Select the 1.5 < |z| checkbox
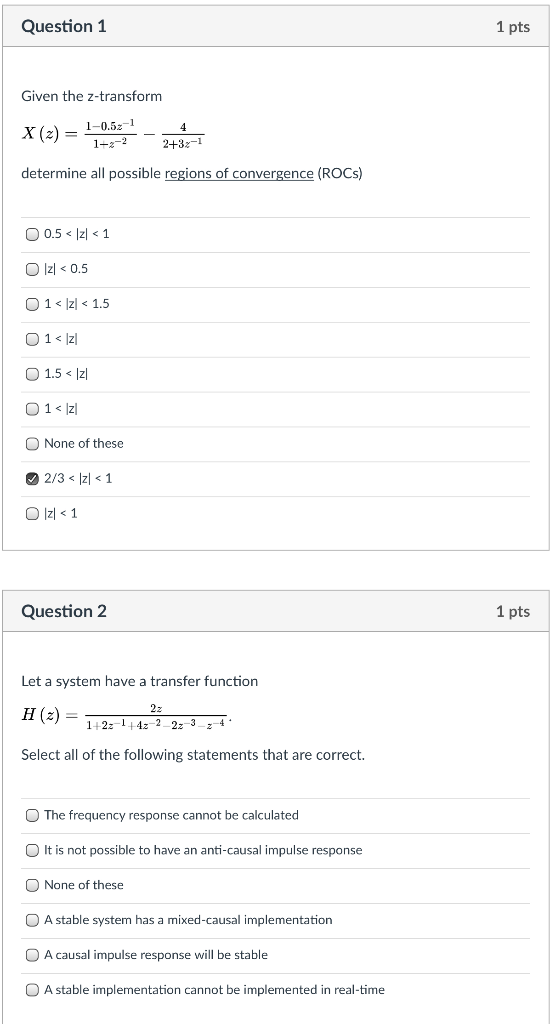The height and width of the screenshot is (1024, 550). point(32,374)
